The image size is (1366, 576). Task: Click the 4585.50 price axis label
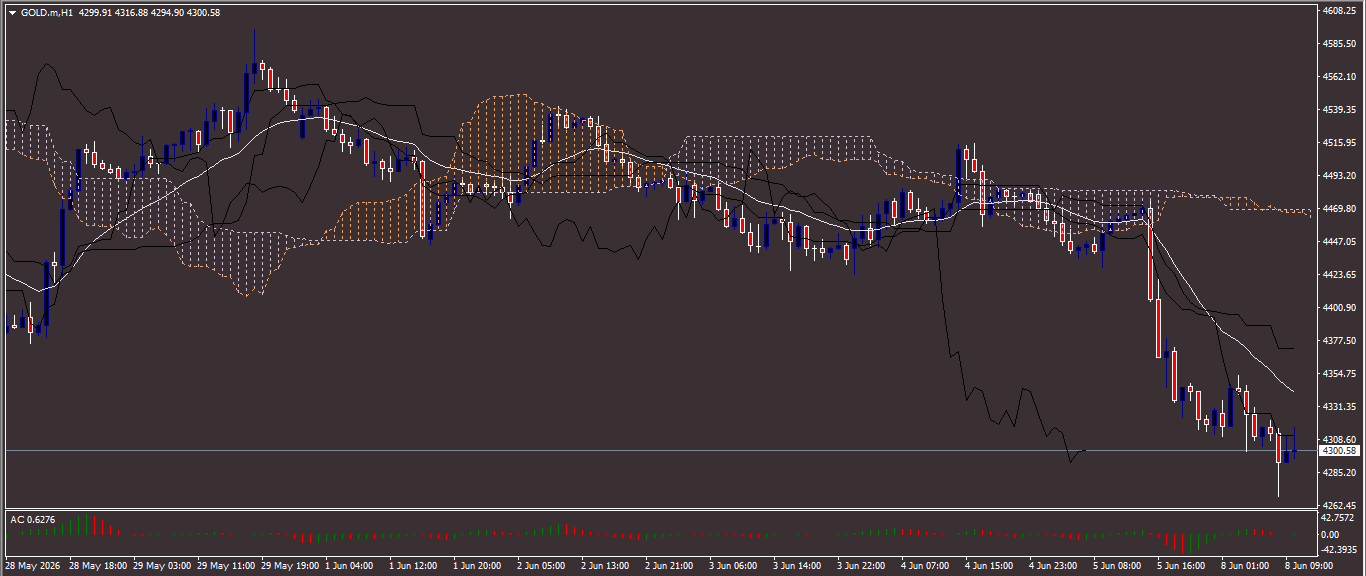coord(1337,44)
